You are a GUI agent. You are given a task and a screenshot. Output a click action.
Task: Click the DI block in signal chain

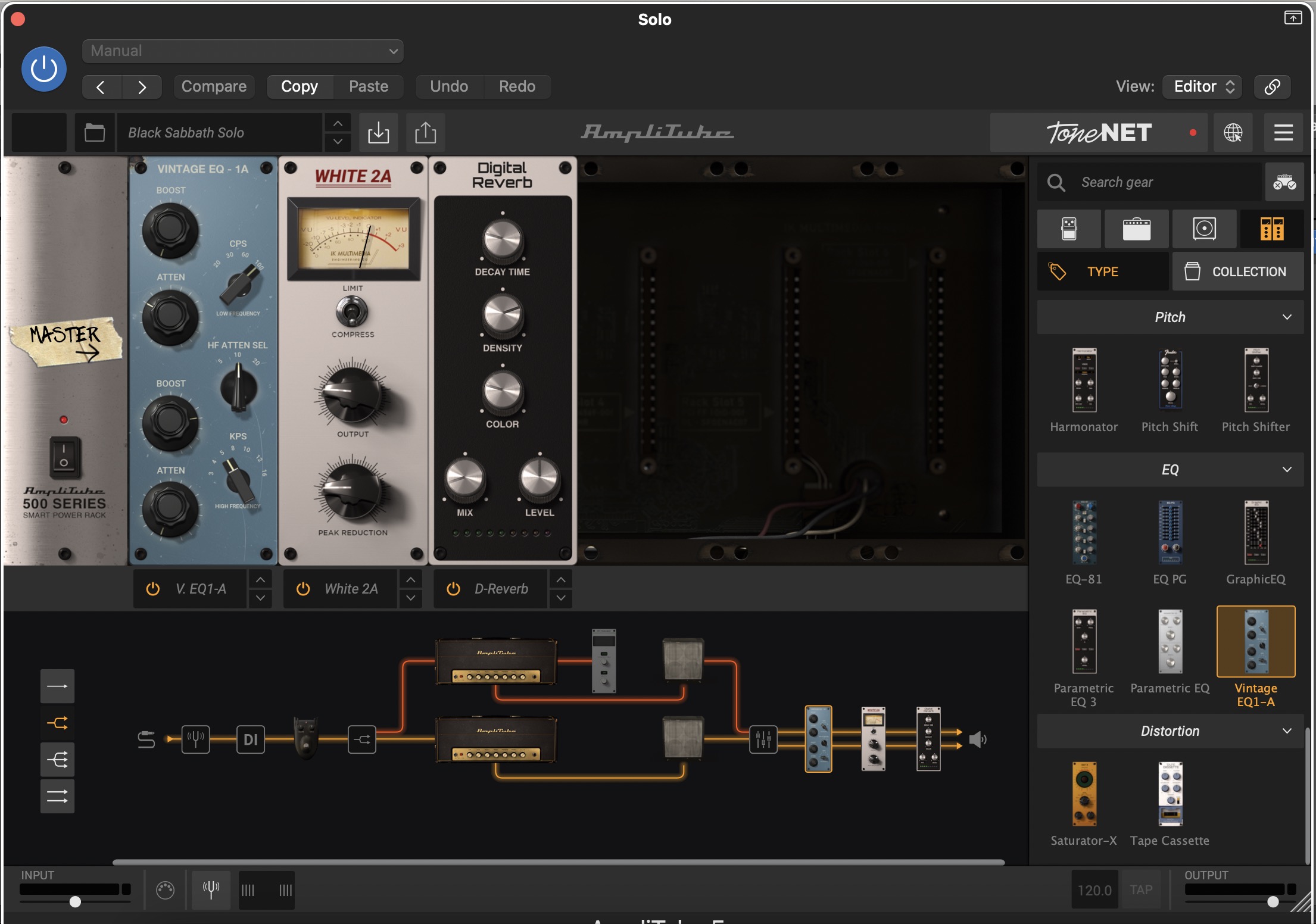click(x=251, y=739)
